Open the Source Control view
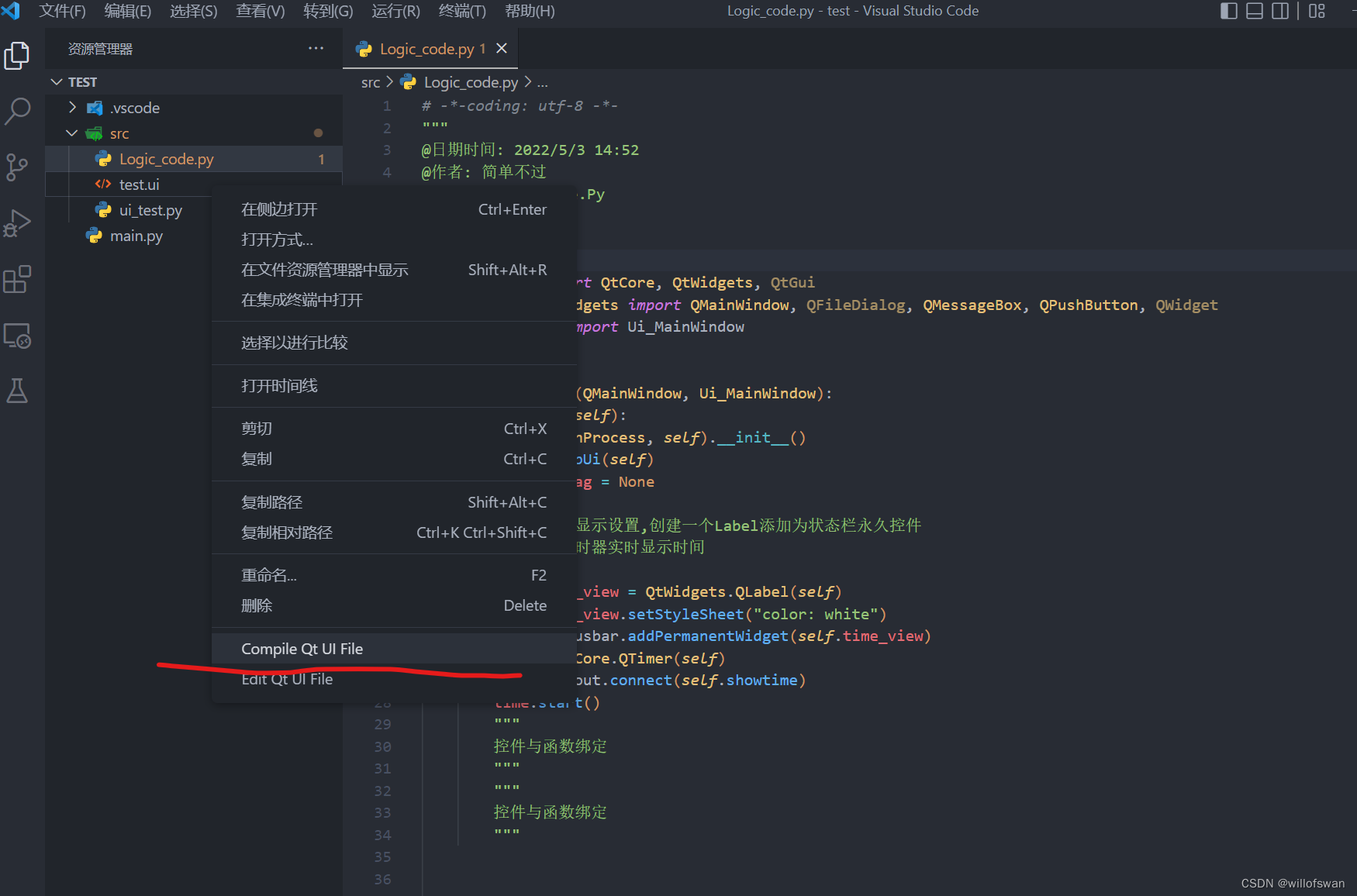This screenshot has width=1357, height=896. [x=17, y=167]
